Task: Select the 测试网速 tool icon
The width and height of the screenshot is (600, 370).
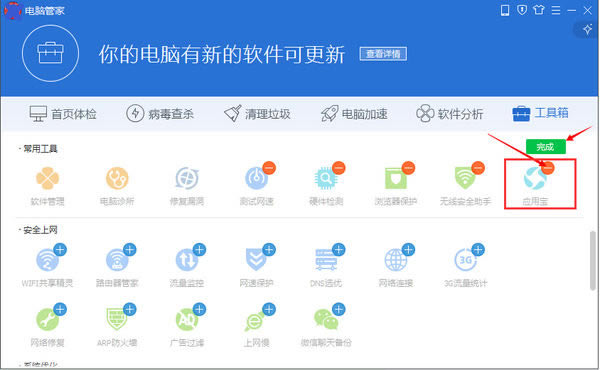Action: click(x=256, y=178)
